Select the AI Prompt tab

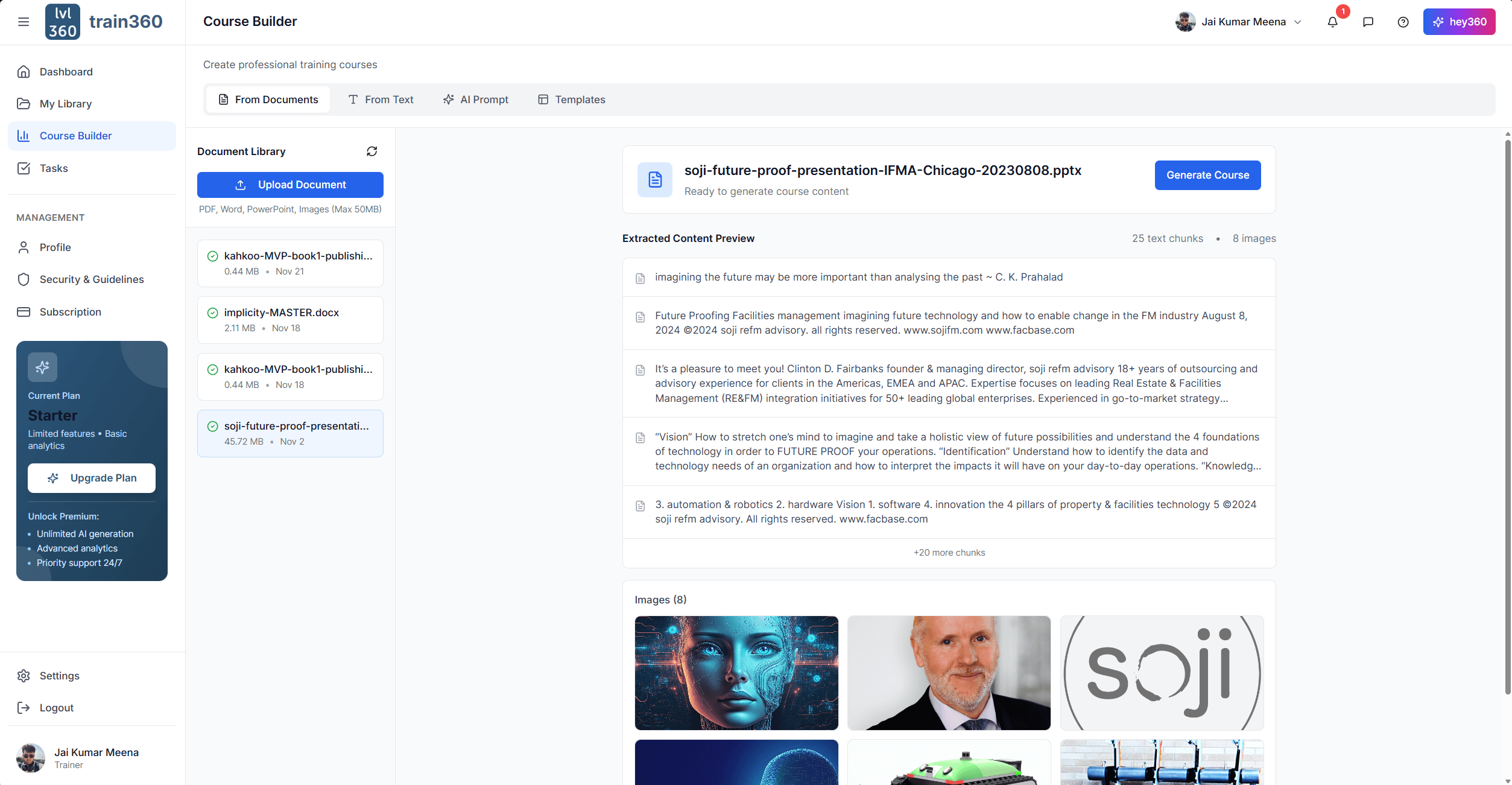pyautogui.click(x=475, y=99)
